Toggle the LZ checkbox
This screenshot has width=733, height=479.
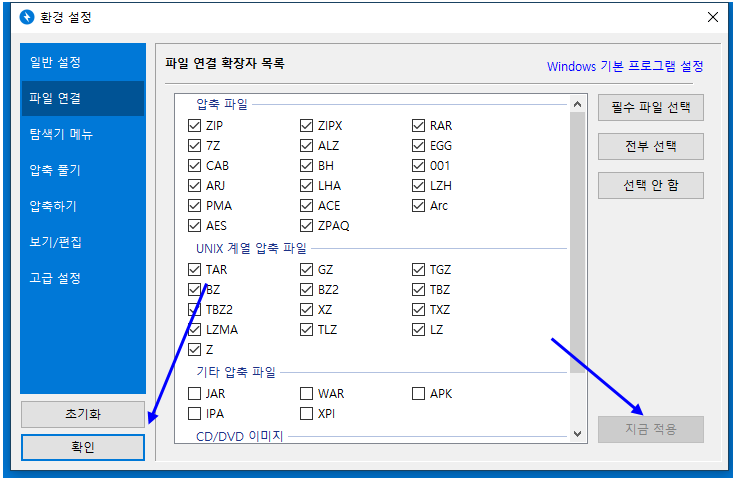[418, 330]
